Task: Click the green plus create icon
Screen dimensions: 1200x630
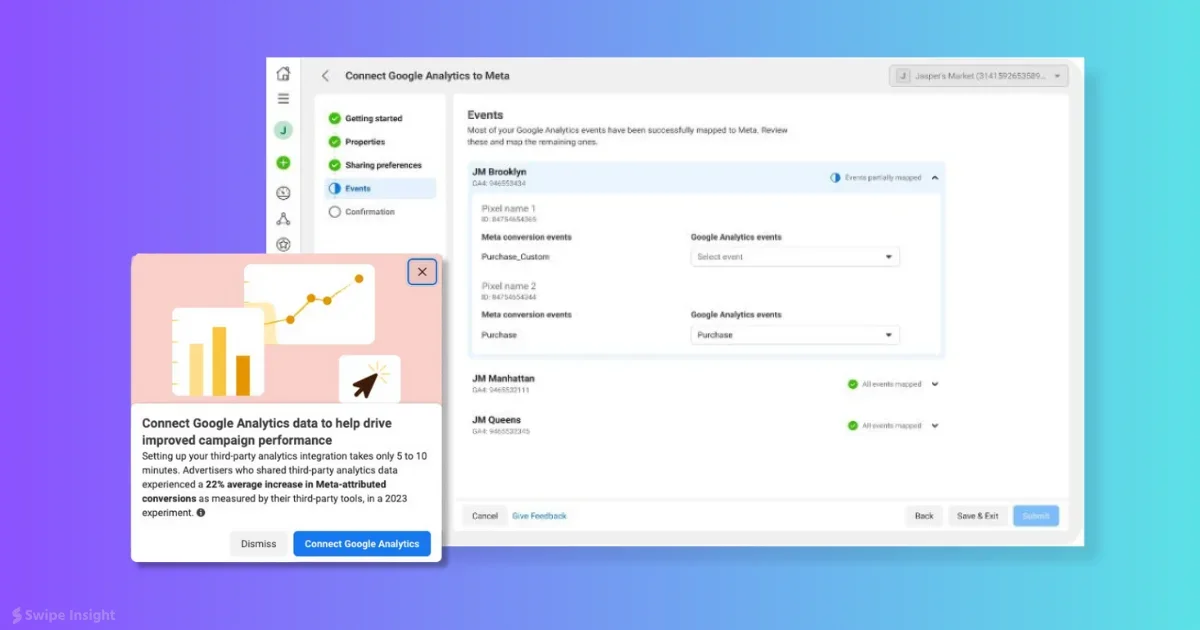Action: point(283,162)
